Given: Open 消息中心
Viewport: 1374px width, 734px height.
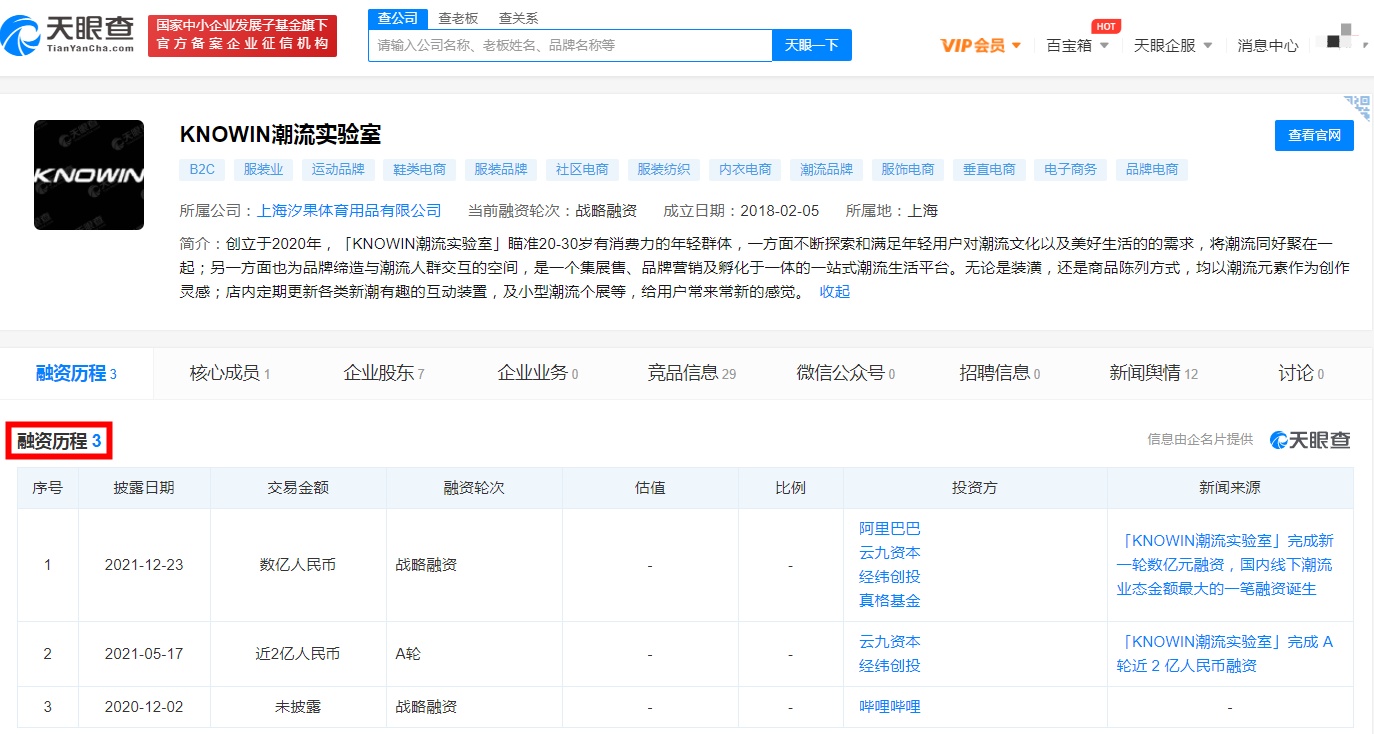Looking at the screenshot, I should click(1268, 45).
